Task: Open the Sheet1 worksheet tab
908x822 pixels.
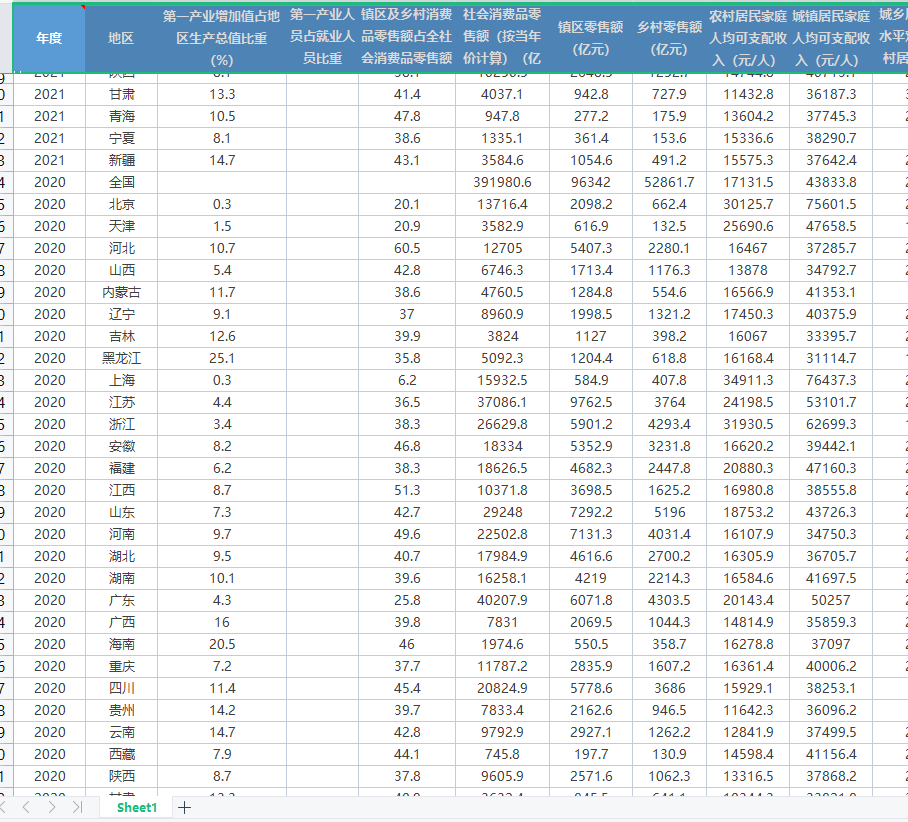Action: [x=137, y=808]
